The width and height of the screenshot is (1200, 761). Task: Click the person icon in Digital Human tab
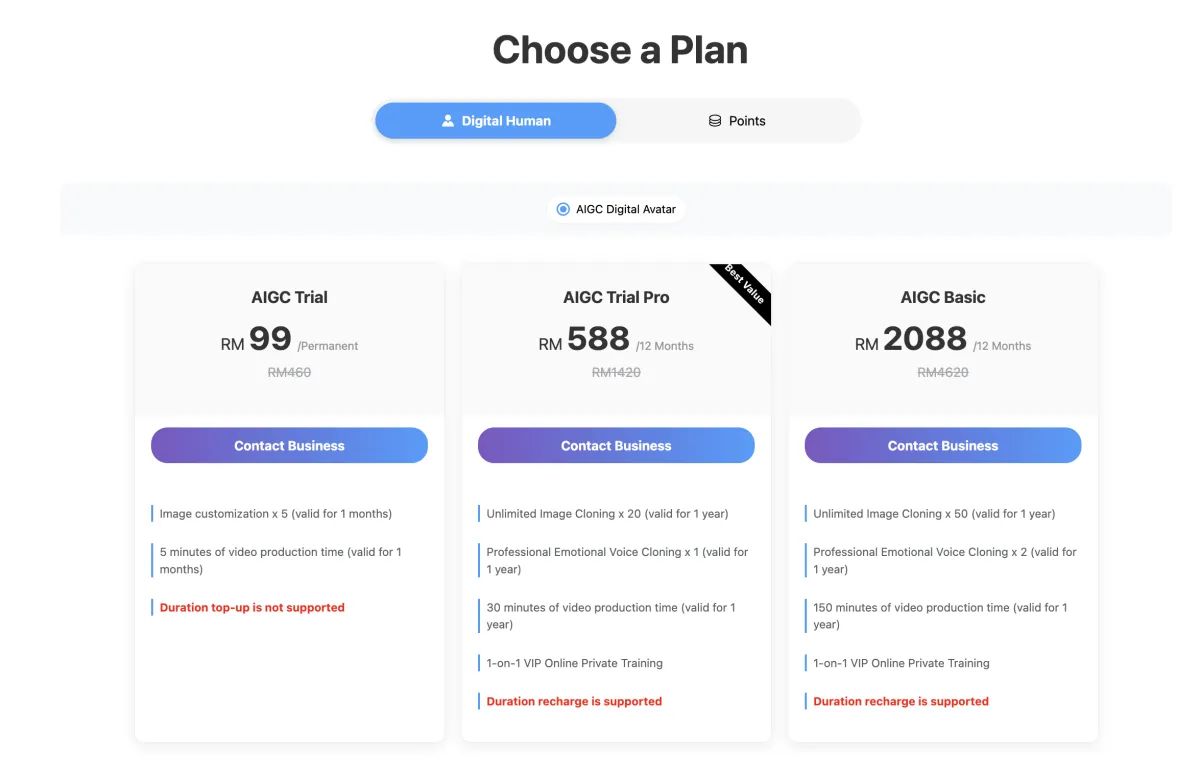click(x=448, y=121)
